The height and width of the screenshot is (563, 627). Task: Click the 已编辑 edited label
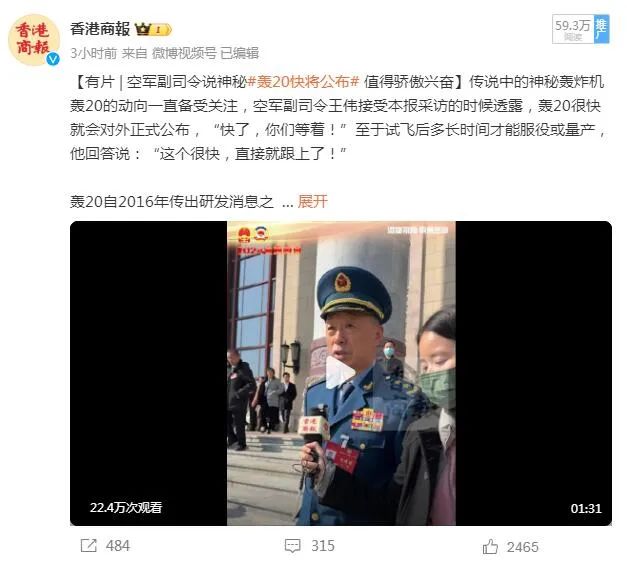[240, 53]
